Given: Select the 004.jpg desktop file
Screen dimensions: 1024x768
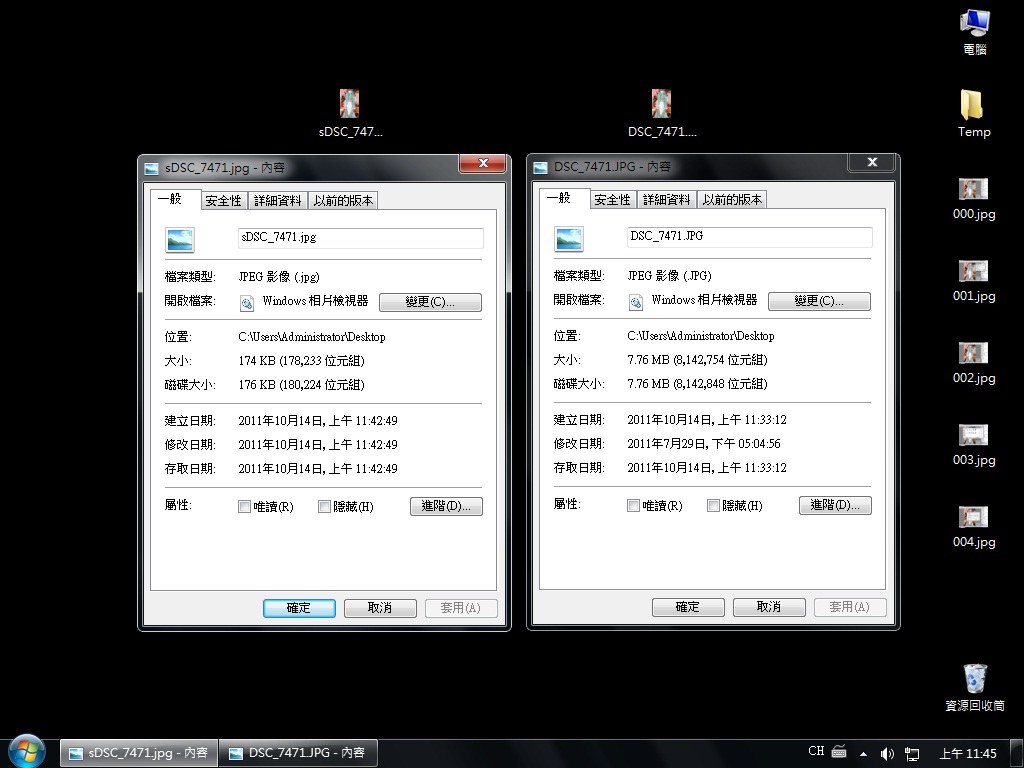Looking at the screenshot, I should [x=973, y=518].
